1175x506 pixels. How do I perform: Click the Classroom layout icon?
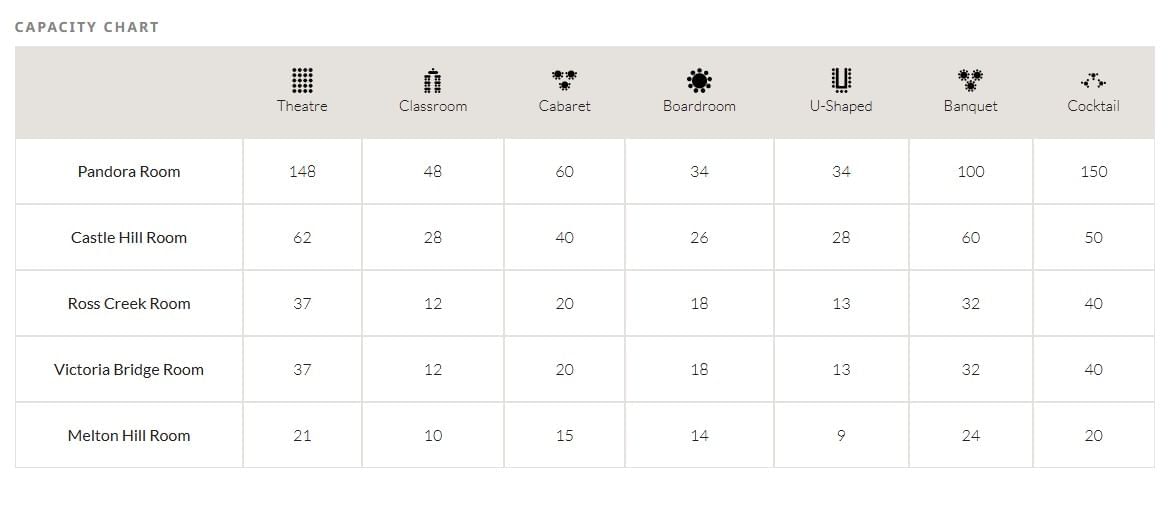(432, 80)
